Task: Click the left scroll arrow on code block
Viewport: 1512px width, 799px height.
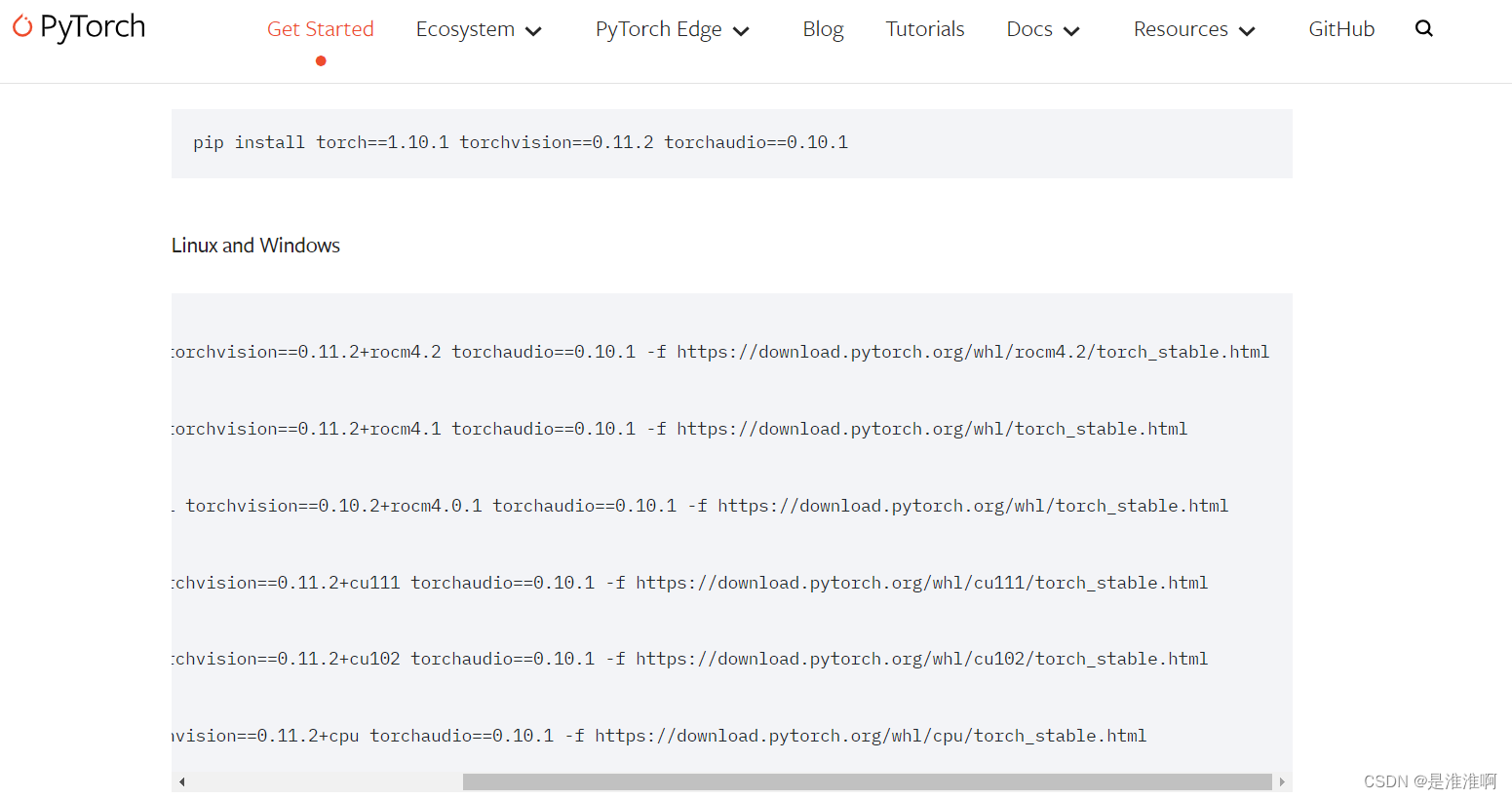Action: coord(181,780)
